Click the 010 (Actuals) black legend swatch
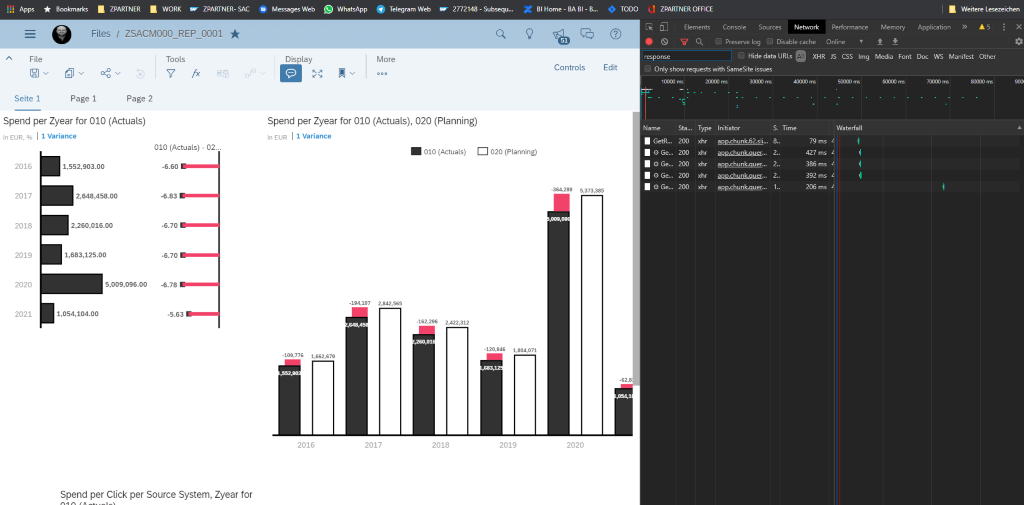Screen dimensions: 1024x505 [416, 152]
